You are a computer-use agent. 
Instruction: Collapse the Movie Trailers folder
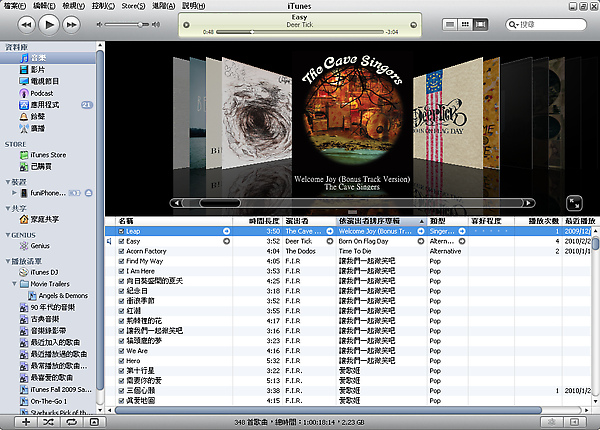[x=14, y=283]
